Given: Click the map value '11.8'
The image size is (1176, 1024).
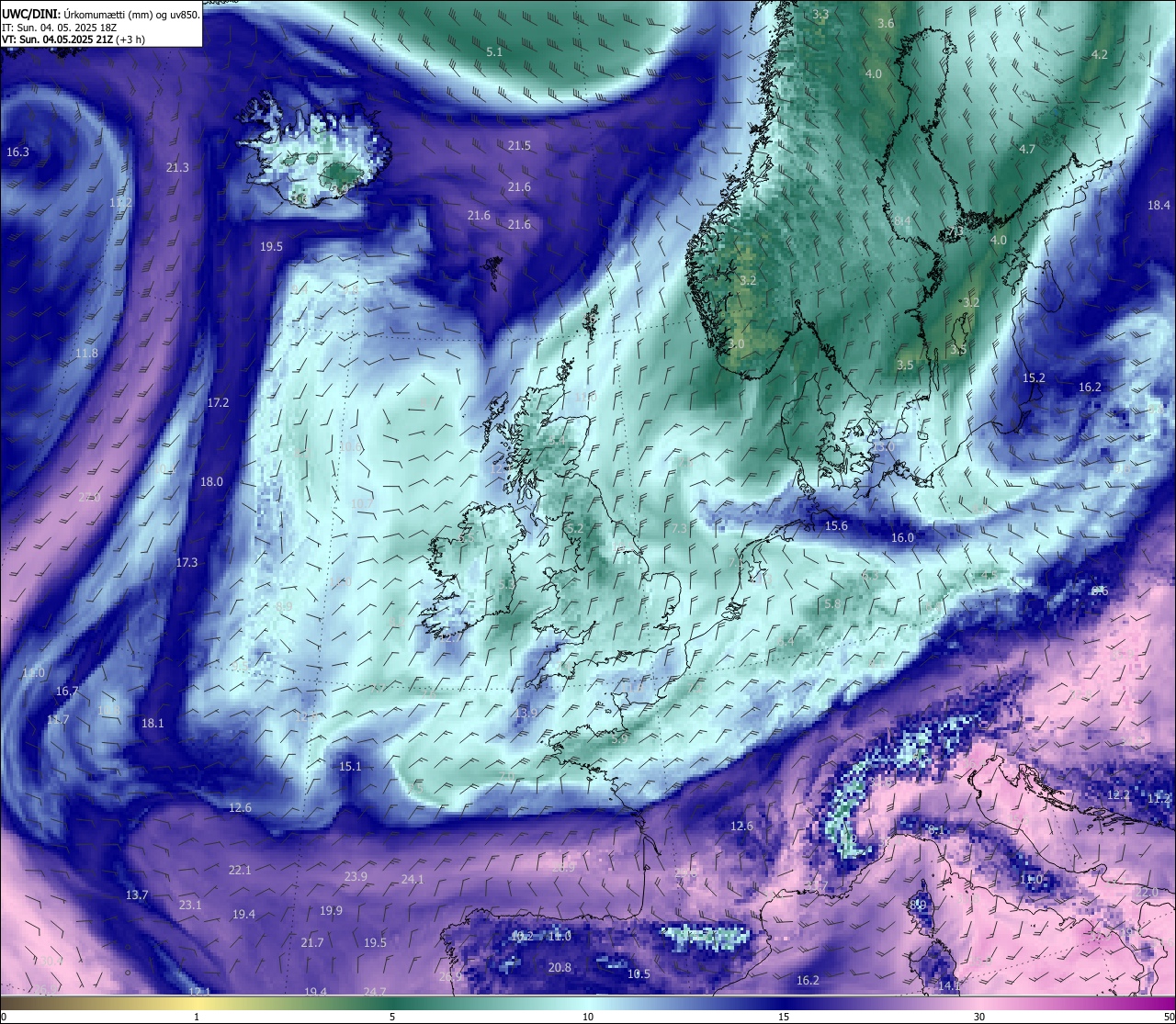Looking at the screenshot, I should click(x=86, y=354).
